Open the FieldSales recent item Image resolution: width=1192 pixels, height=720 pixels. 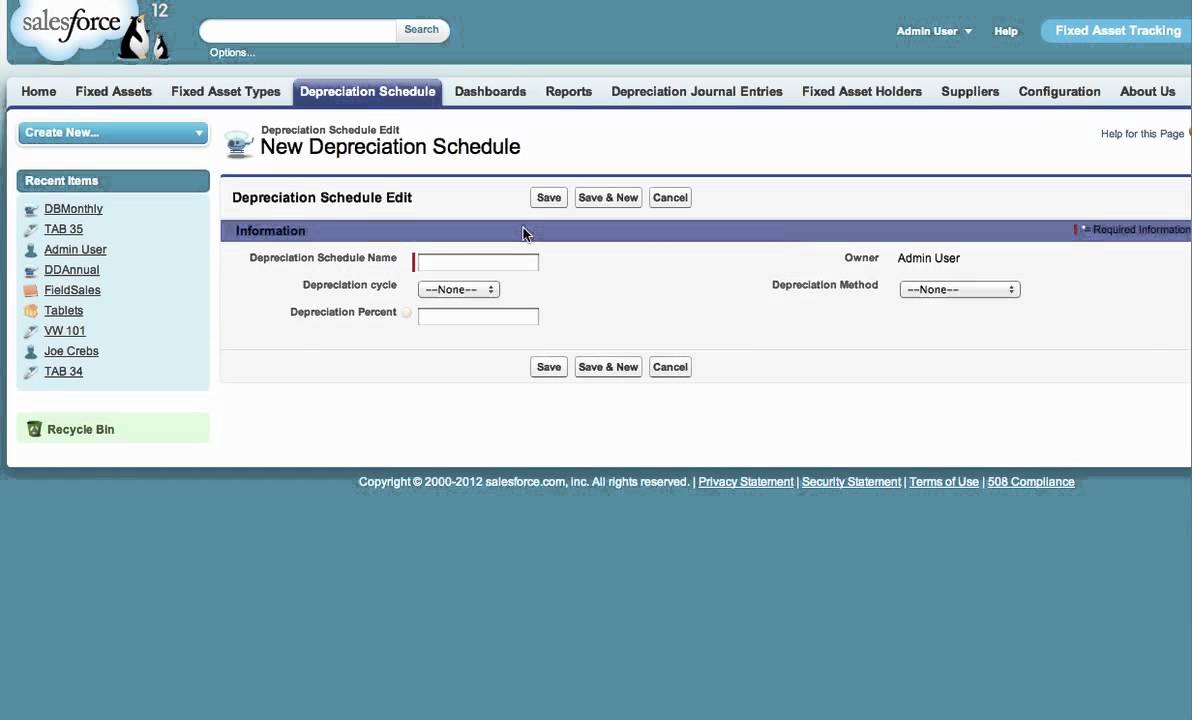pyautogui.click(x=72, y=290)
